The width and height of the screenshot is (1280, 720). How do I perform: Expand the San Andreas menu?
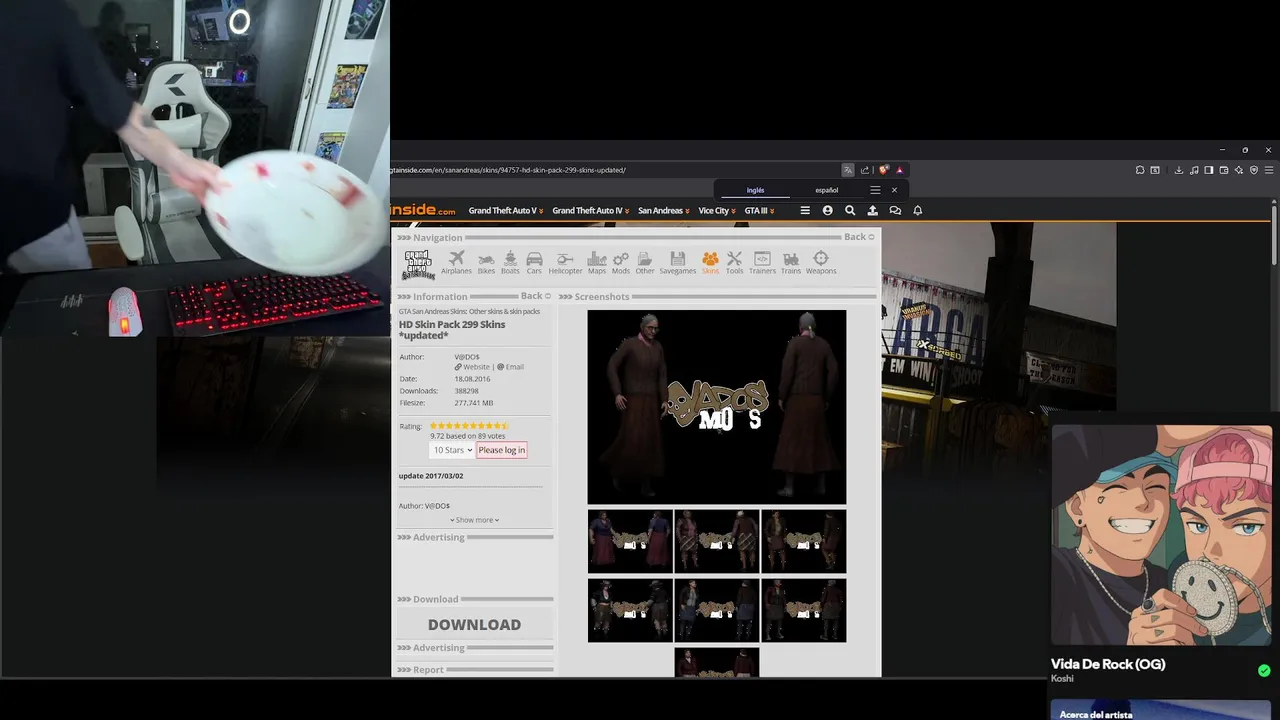664,211
